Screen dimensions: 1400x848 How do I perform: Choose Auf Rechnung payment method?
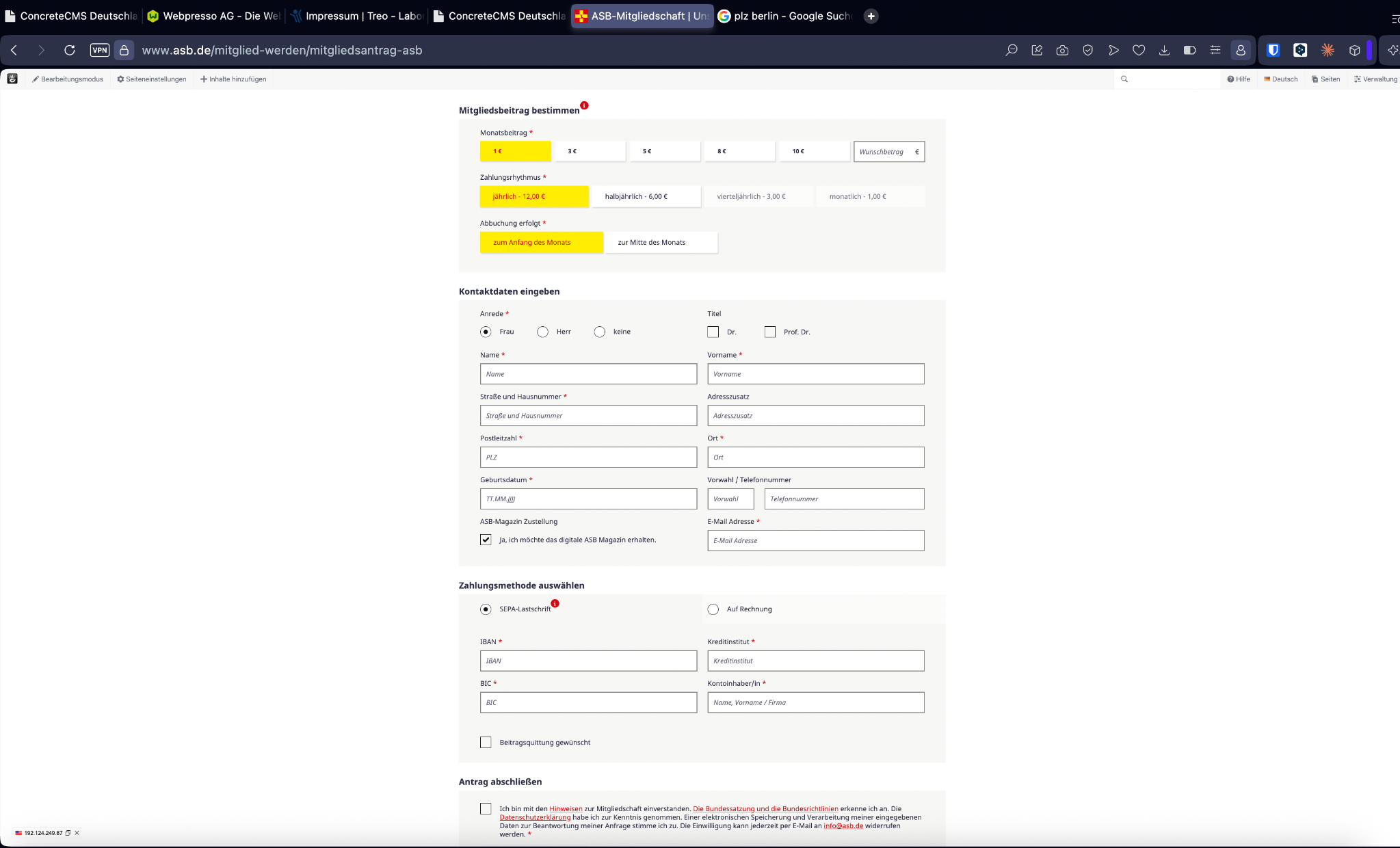click(x=713, y=609)
